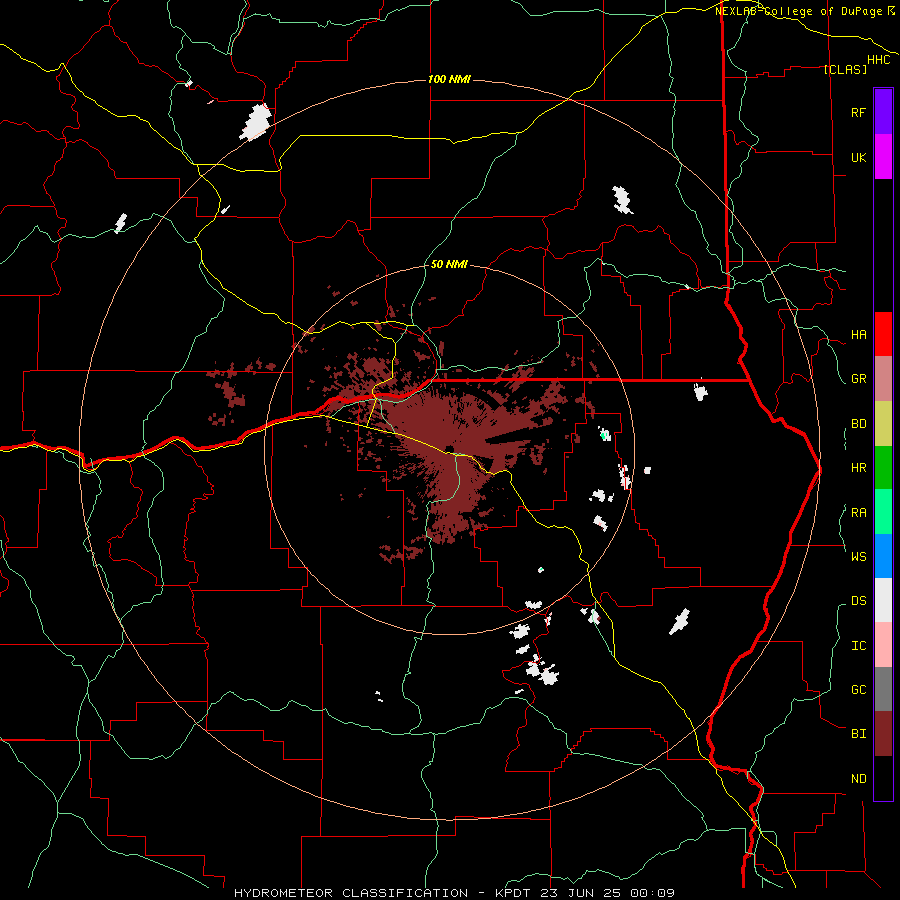Click the GC legend label

click(858, 689)
